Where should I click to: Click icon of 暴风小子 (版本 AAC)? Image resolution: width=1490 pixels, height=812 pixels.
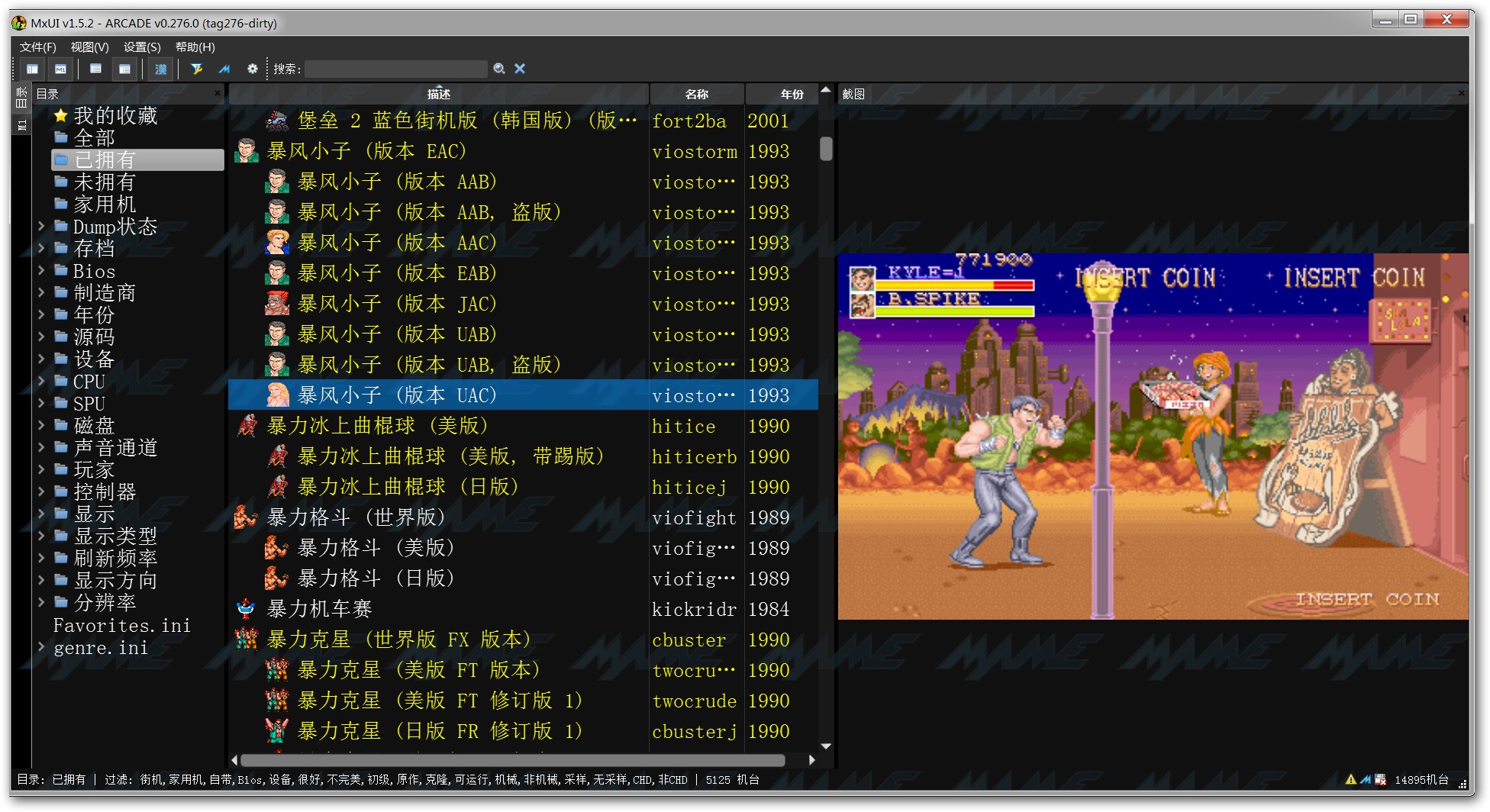tap(277, 243)
